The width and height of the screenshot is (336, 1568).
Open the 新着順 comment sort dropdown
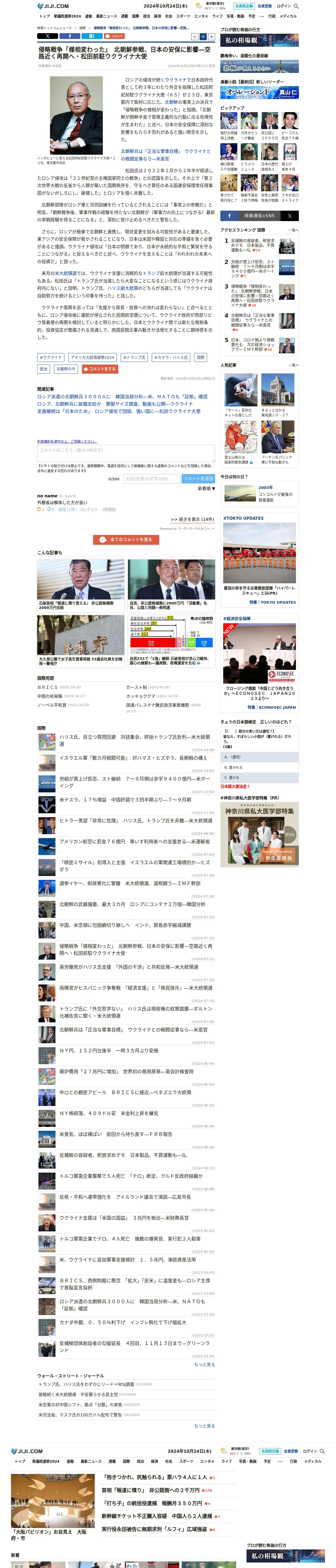(x=206, y=488)
